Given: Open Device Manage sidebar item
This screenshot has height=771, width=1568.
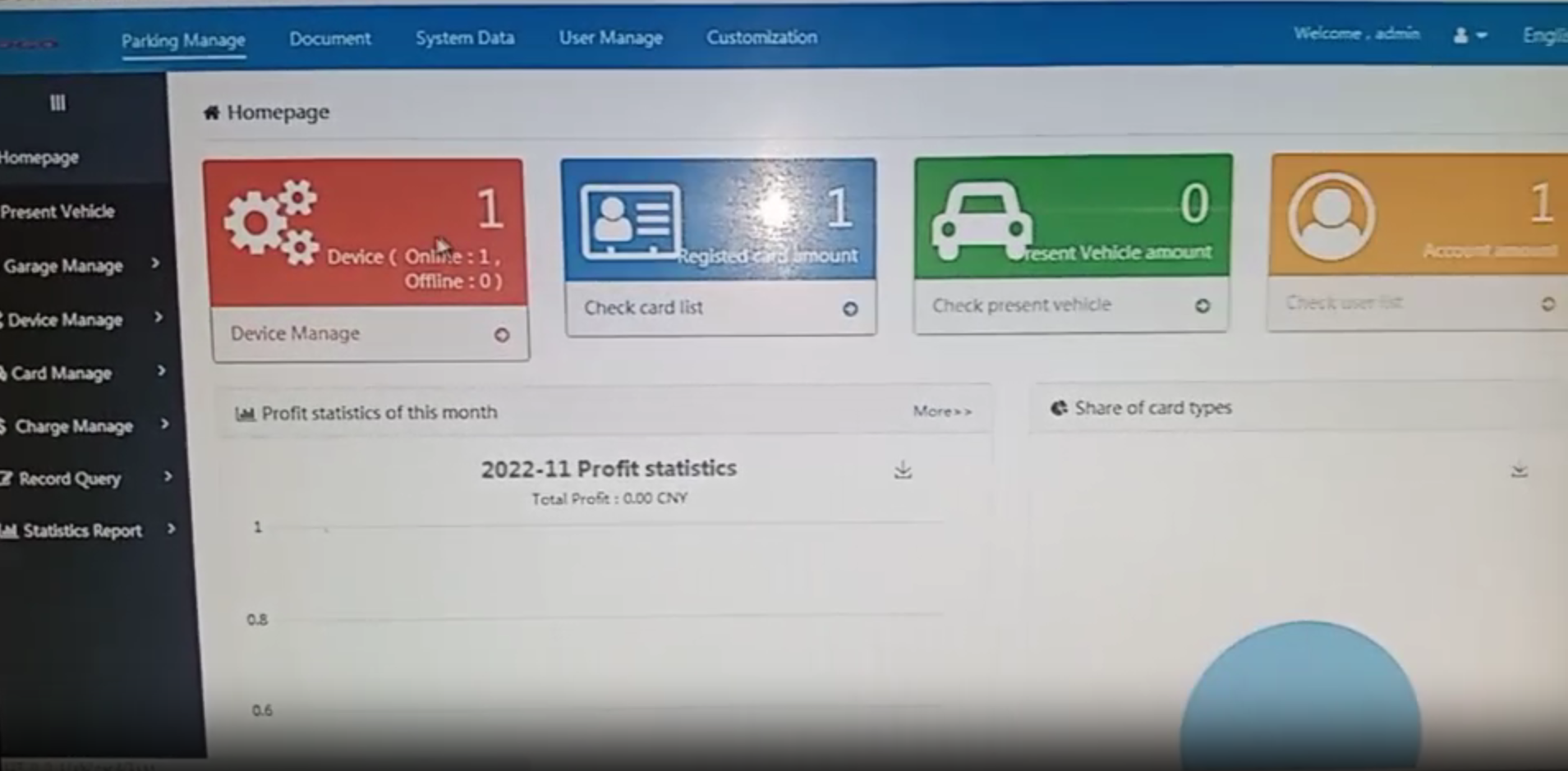Looking at the screenshot, I should [x=64, y=320].
